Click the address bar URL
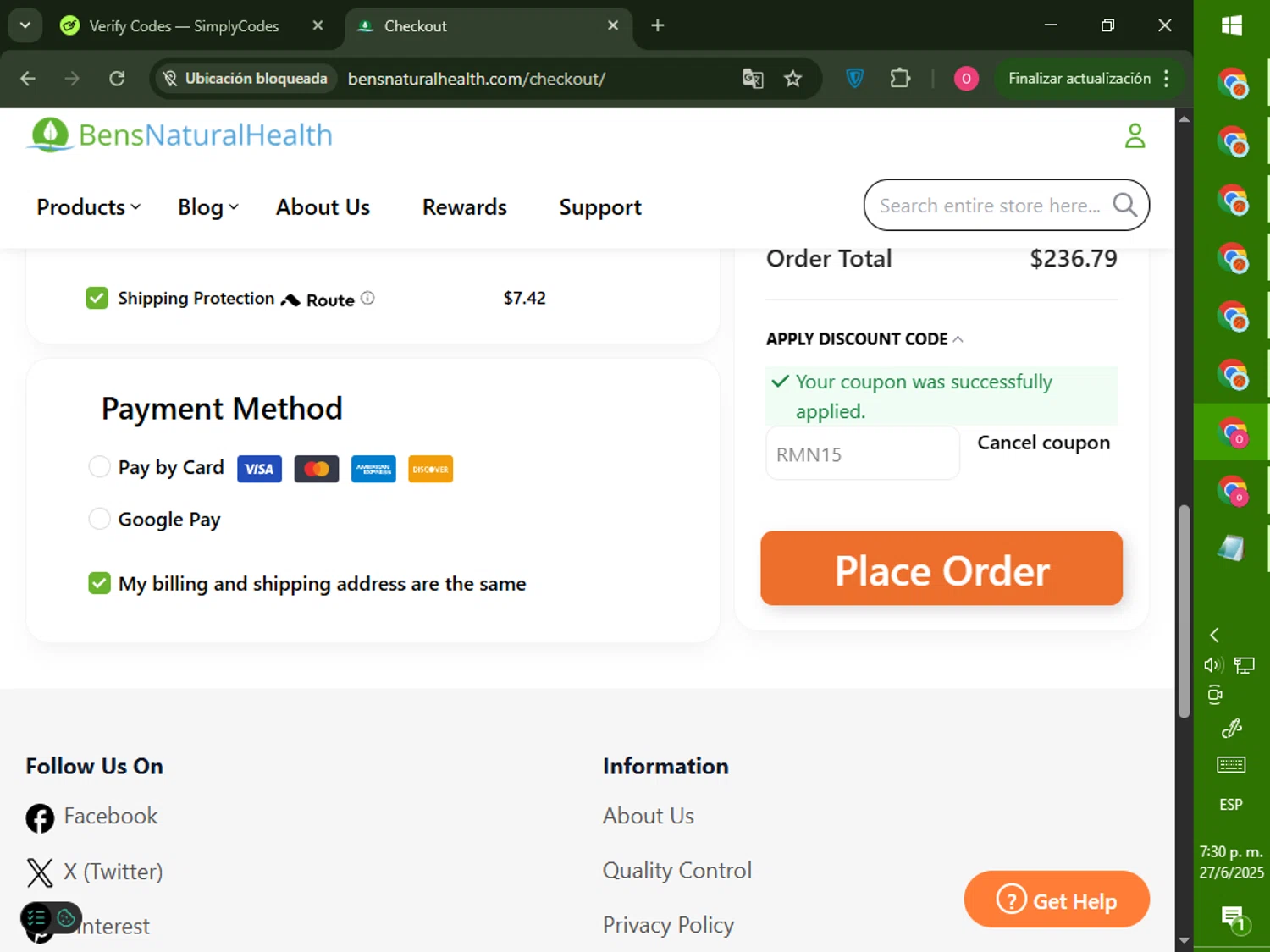This screenshot has height=952, width=1270. coord(476,79)
